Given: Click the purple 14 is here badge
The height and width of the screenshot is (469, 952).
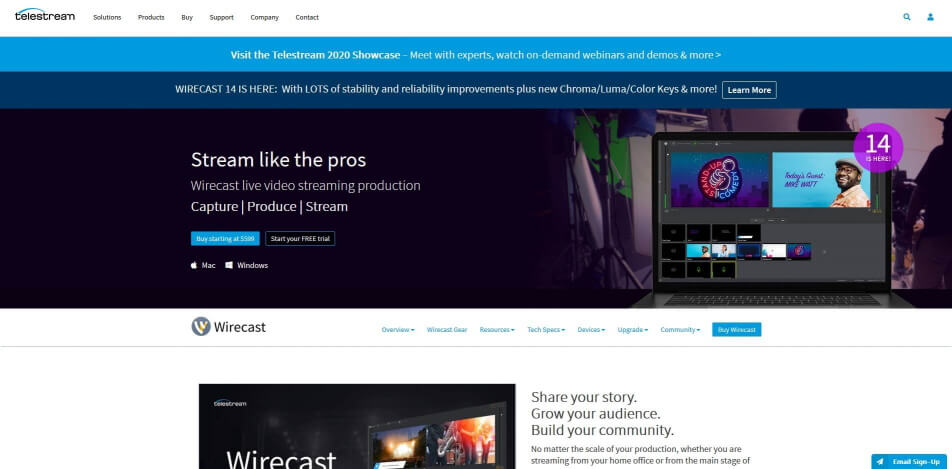Looking at the screenshot, I should tap(878, 148).
